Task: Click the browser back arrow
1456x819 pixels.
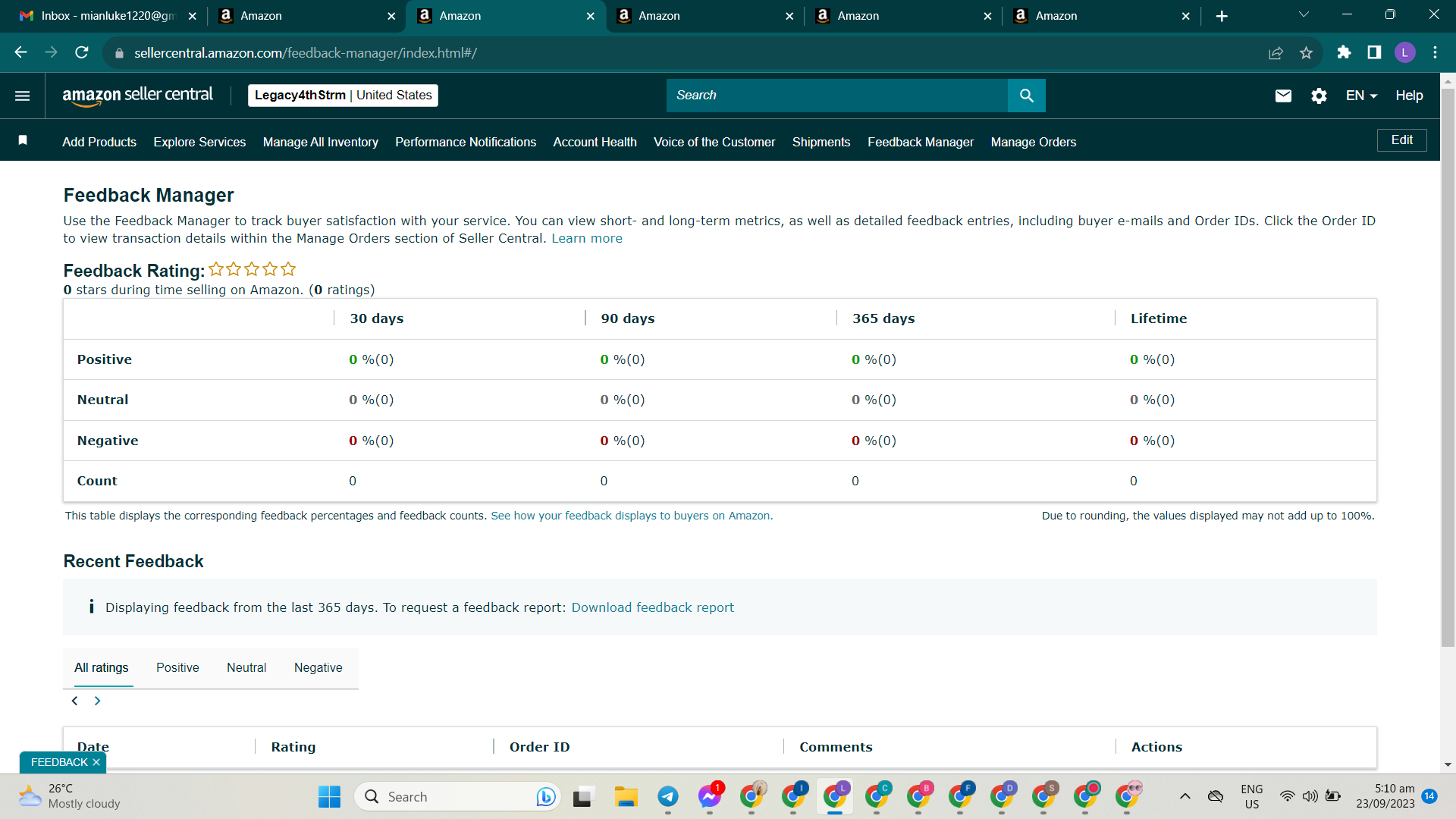Action: [x=21, y=52]
